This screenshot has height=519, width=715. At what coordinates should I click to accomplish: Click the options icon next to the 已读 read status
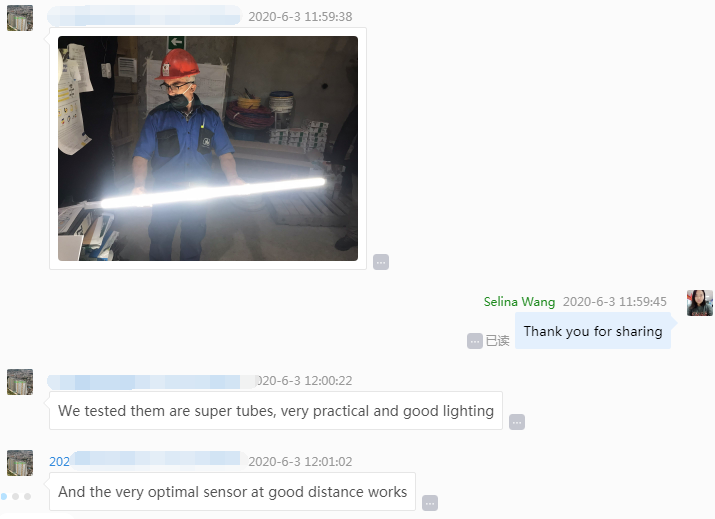[475, 341]
